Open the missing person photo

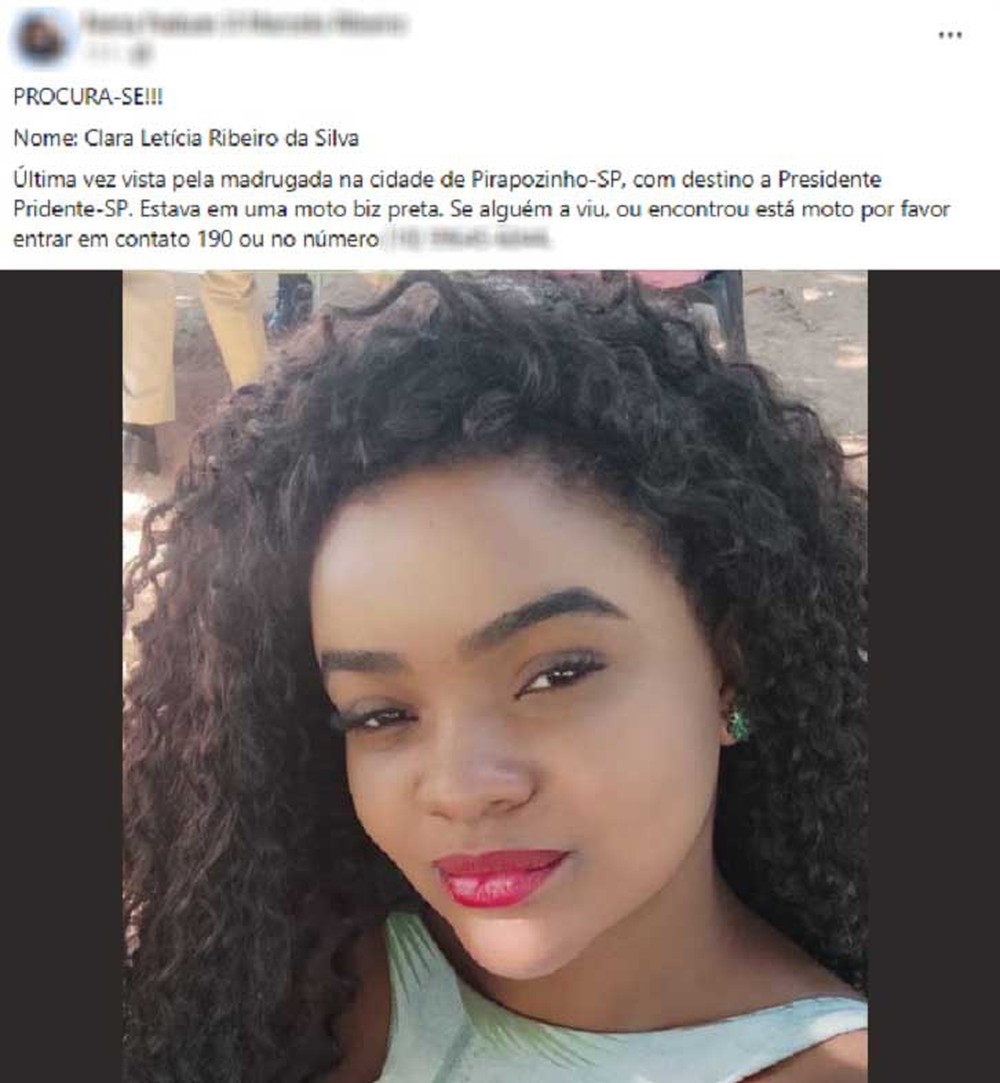tap(495, 676)
